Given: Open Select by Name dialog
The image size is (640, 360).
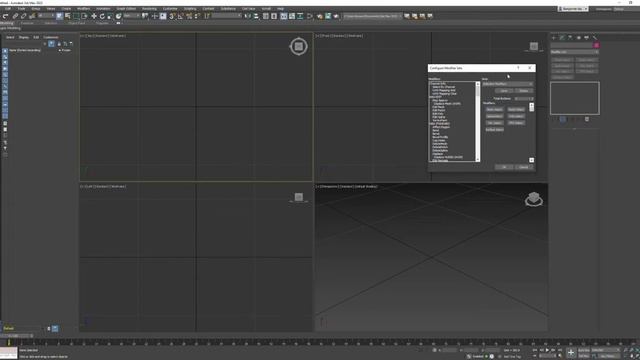Looking at the screenshot, I should (x=68, y=16).
